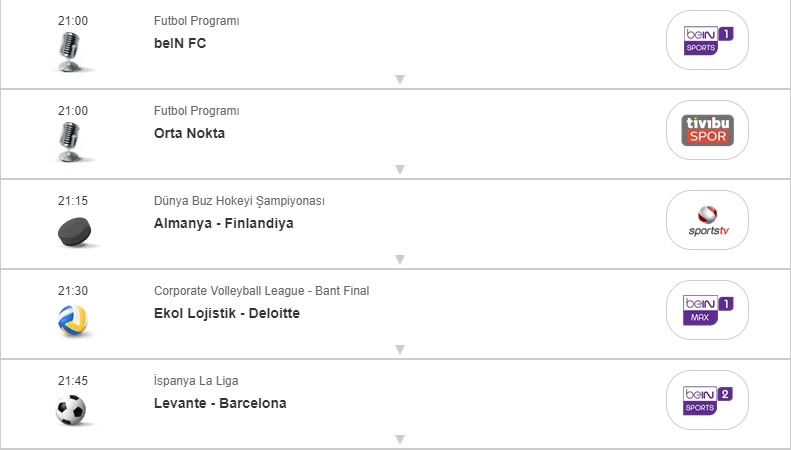The height and width of the screenshot is (450, 791).
Task: Click the İspanya La Liga league label
Action: tap(196, 381)
